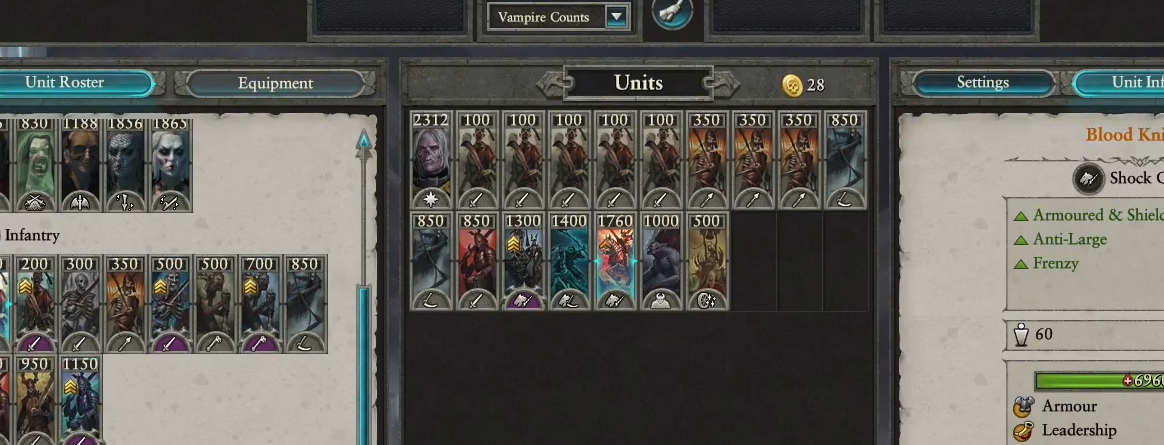
Task: Click the Shock Cavalry unit class icon
Action: (1088, 178)
